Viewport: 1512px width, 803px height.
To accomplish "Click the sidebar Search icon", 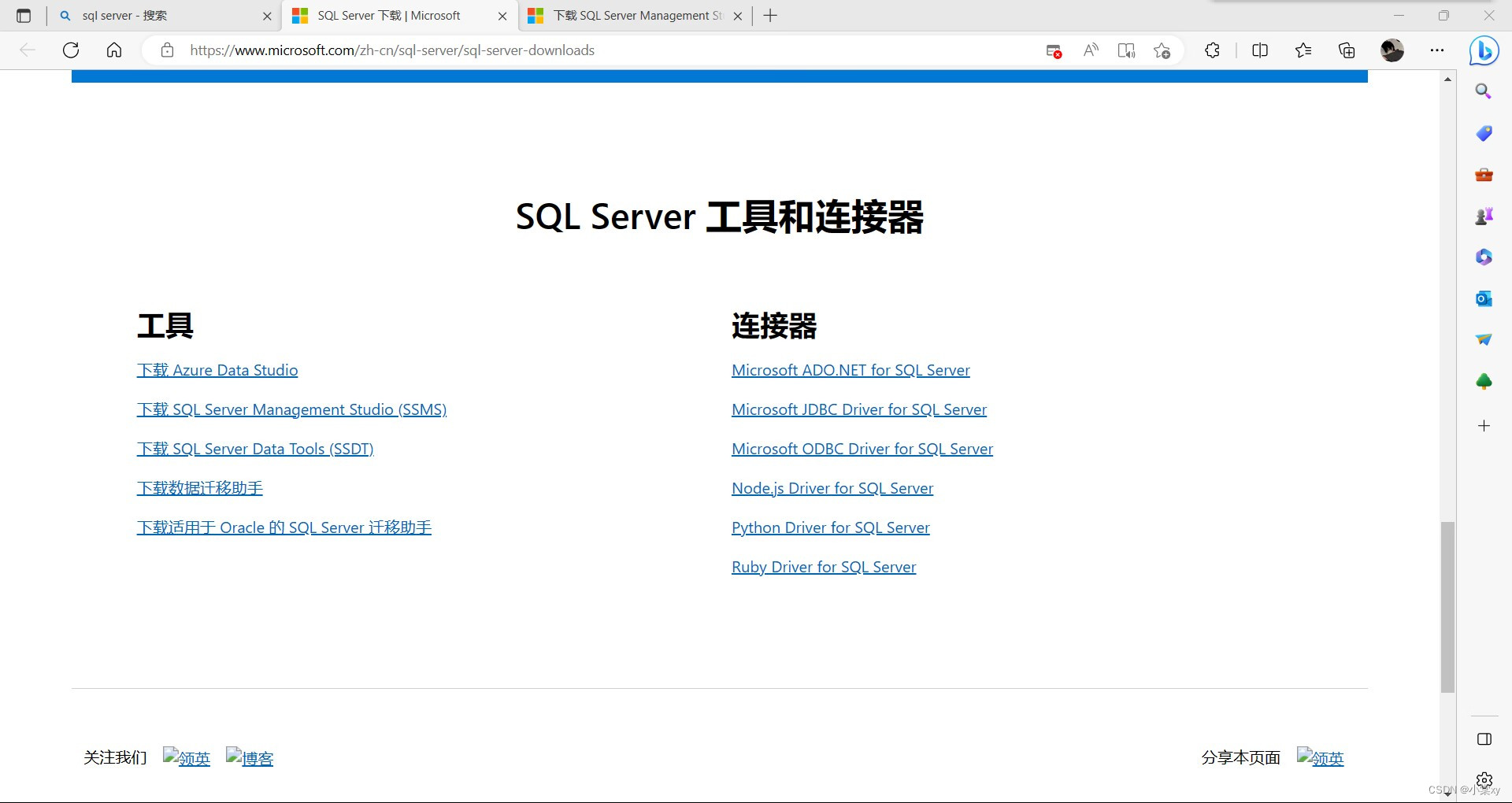I will tap(1484, 91).
